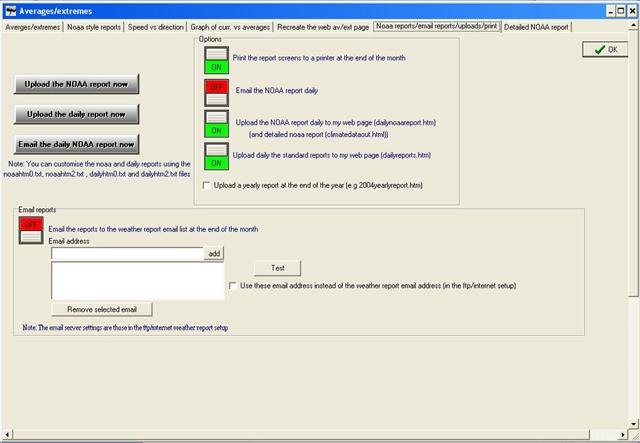Viewport: 640px width, 443px height.
Task: Switch to the Noaa style reports tab
Action: click(x=94, y=26)
